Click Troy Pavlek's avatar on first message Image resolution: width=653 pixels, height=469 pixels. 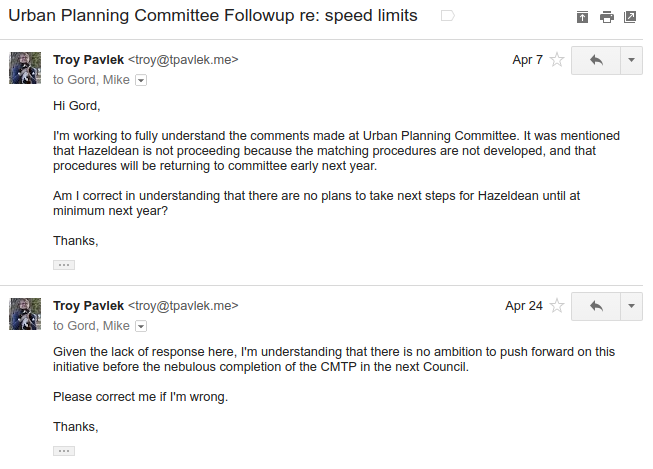point(25,68)
